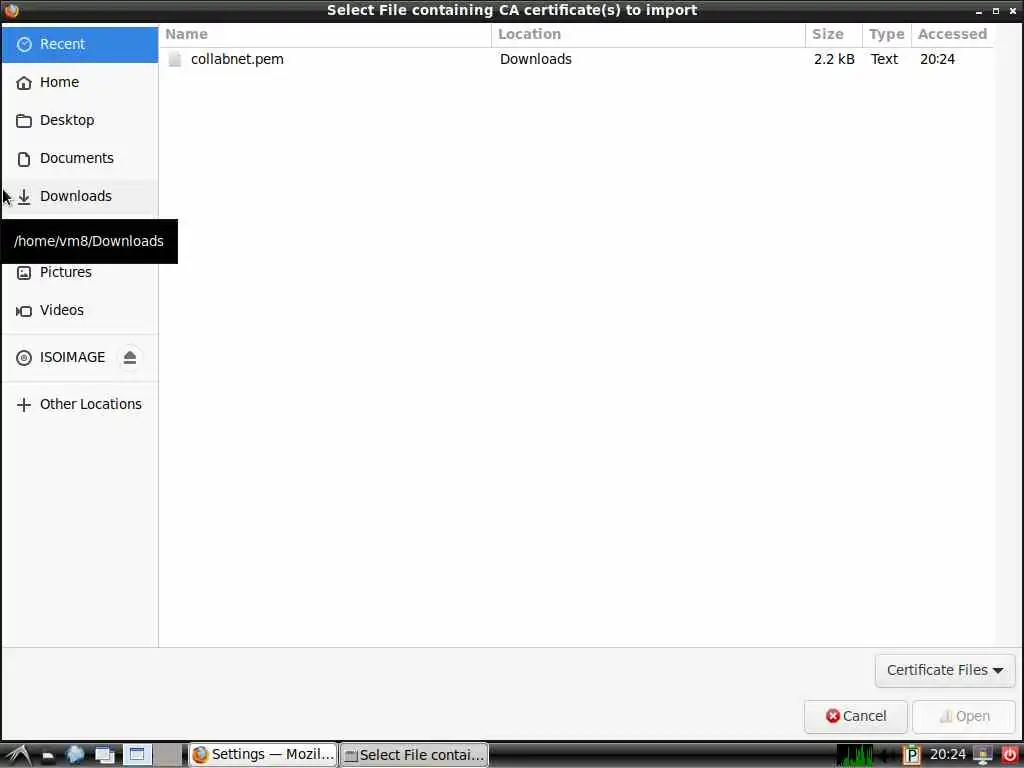Eject the ISOIMAGE volume
The width and height of the screenshot is (1024, 768).
pyautogui.click(x=130, y=357)
